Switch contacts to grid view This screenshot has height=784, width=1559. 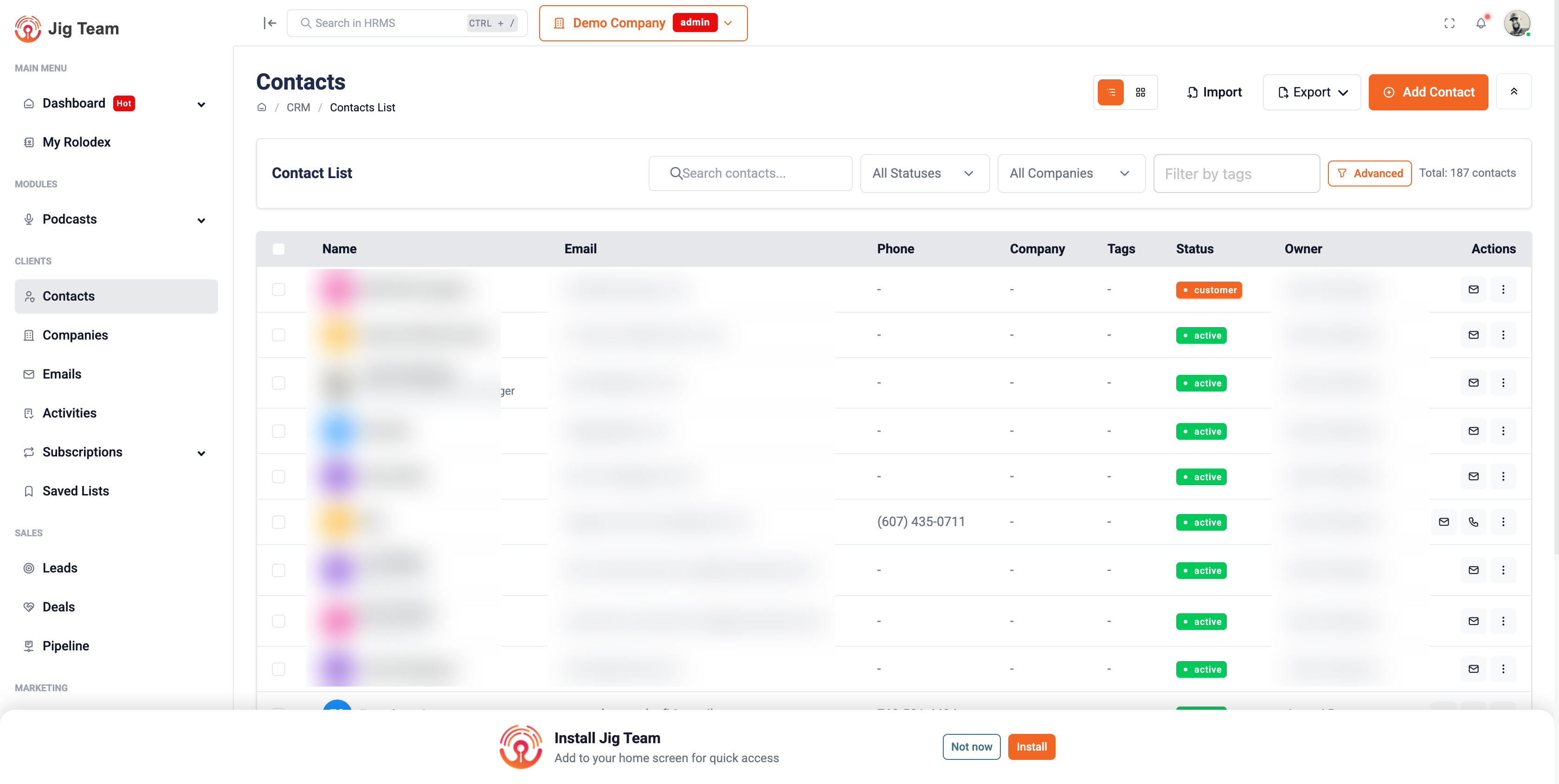(x=1141, y=92)
